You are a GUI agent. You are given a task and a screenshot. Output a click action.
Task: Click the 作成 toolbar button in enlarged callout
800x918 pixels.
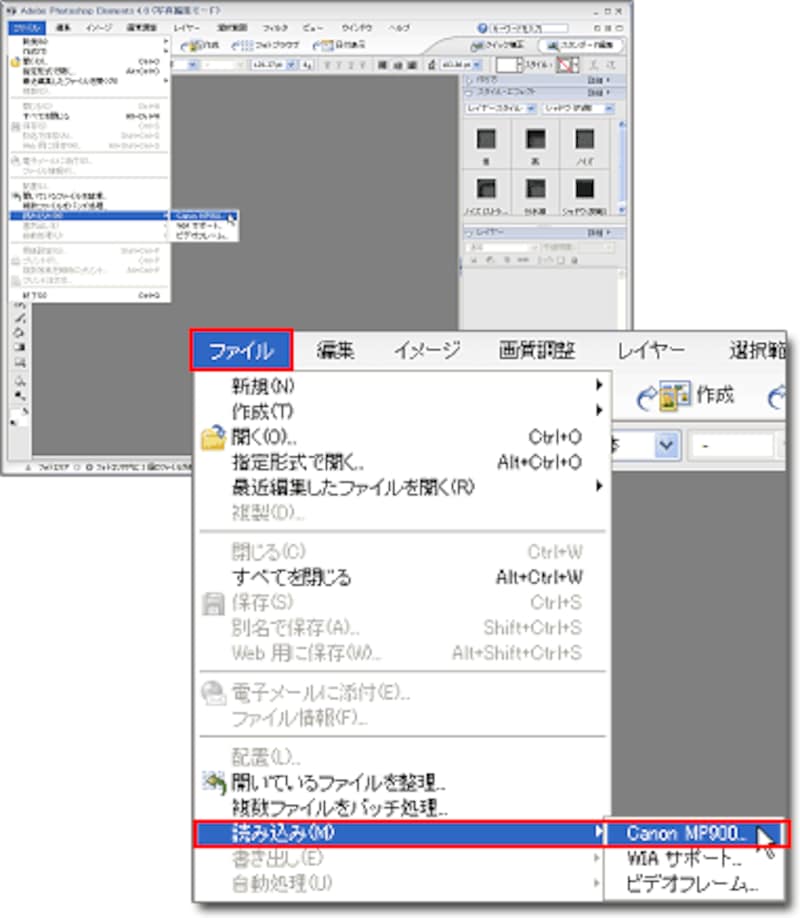coord(685,396)
